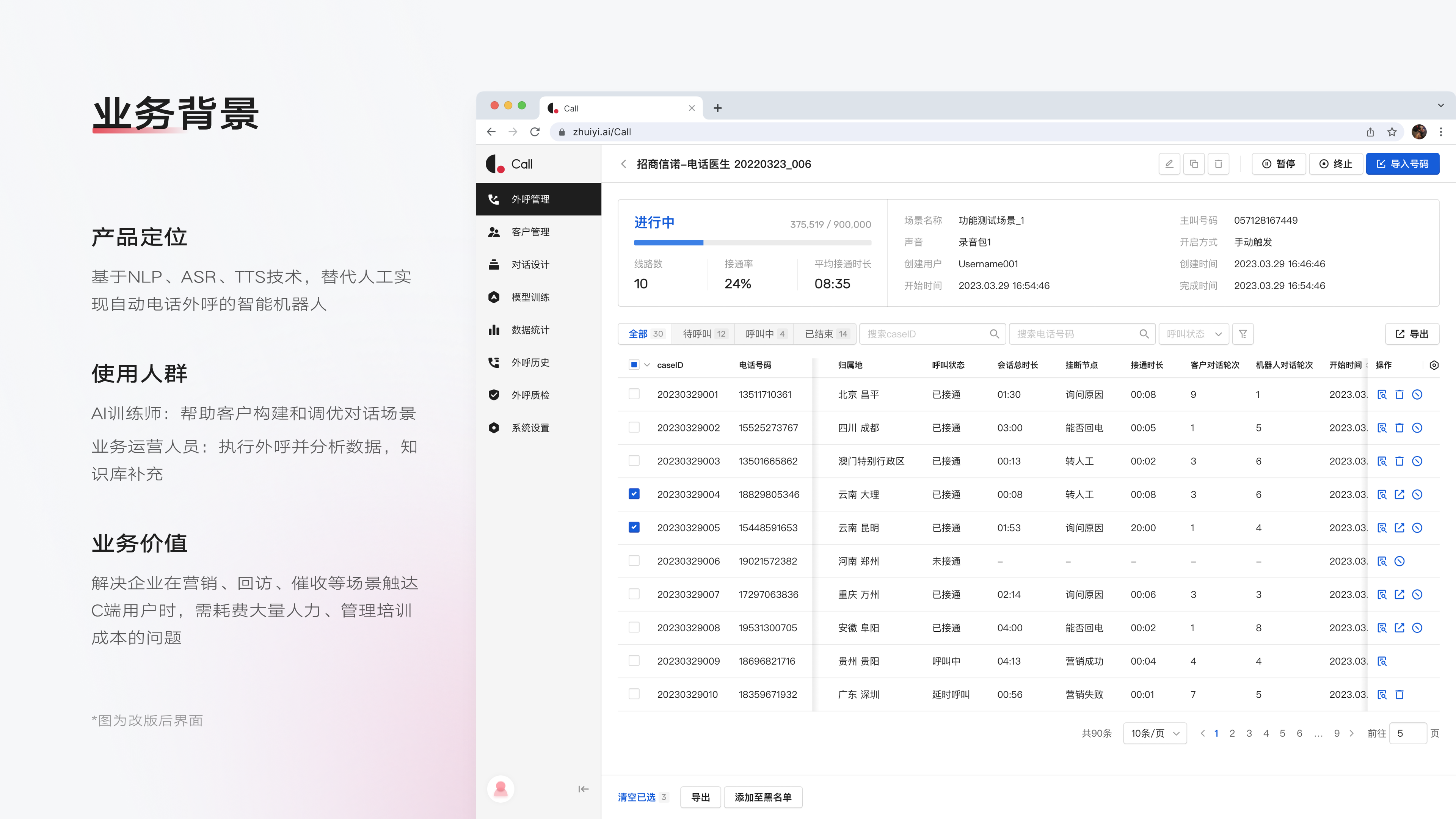Click back arrow beside task title
The height and width of the screenshot is (819, 1456).
pos(623,164)
